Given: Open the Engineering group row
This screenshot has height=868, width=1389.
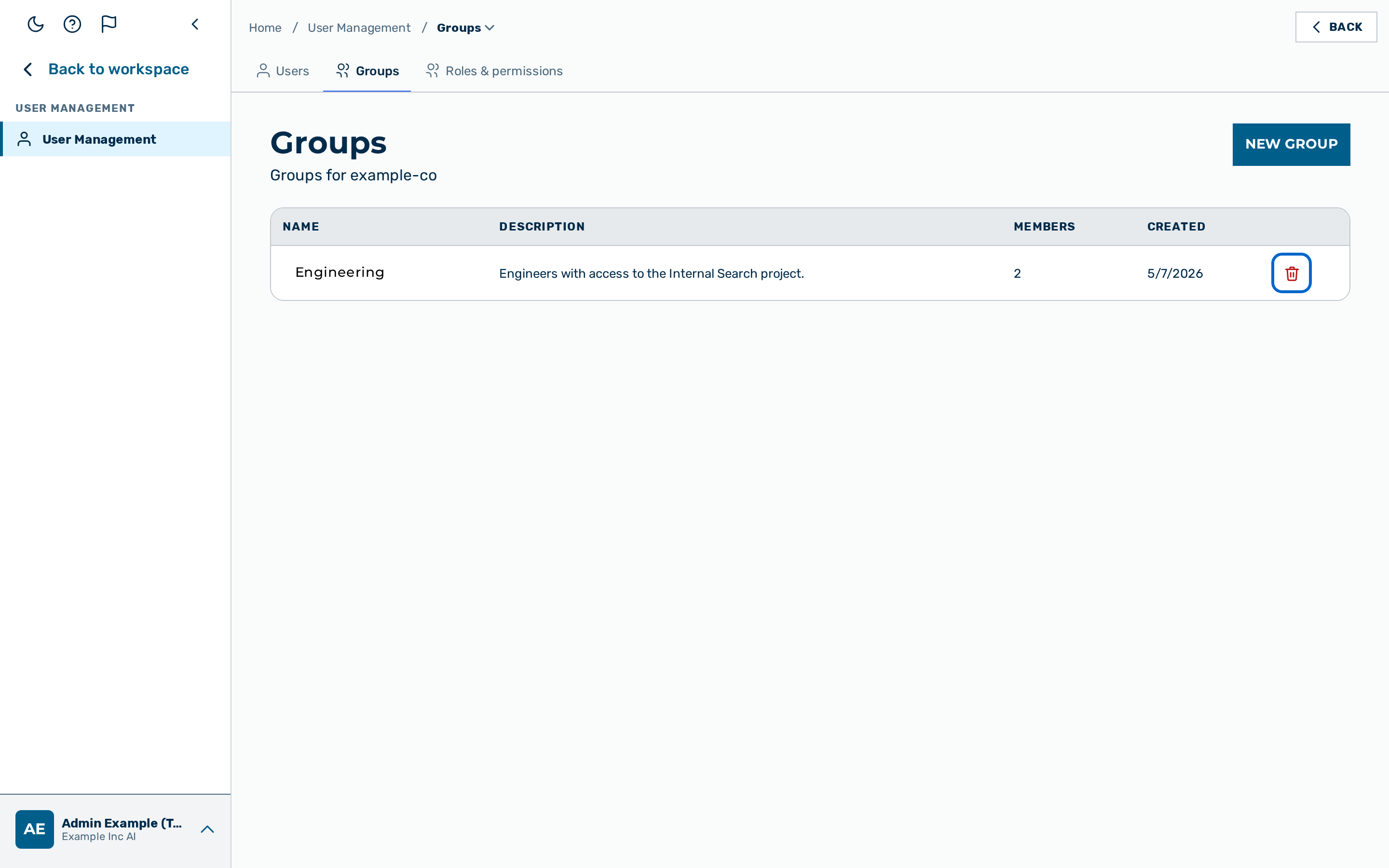Looking at the screenshot, I should 810,273.
